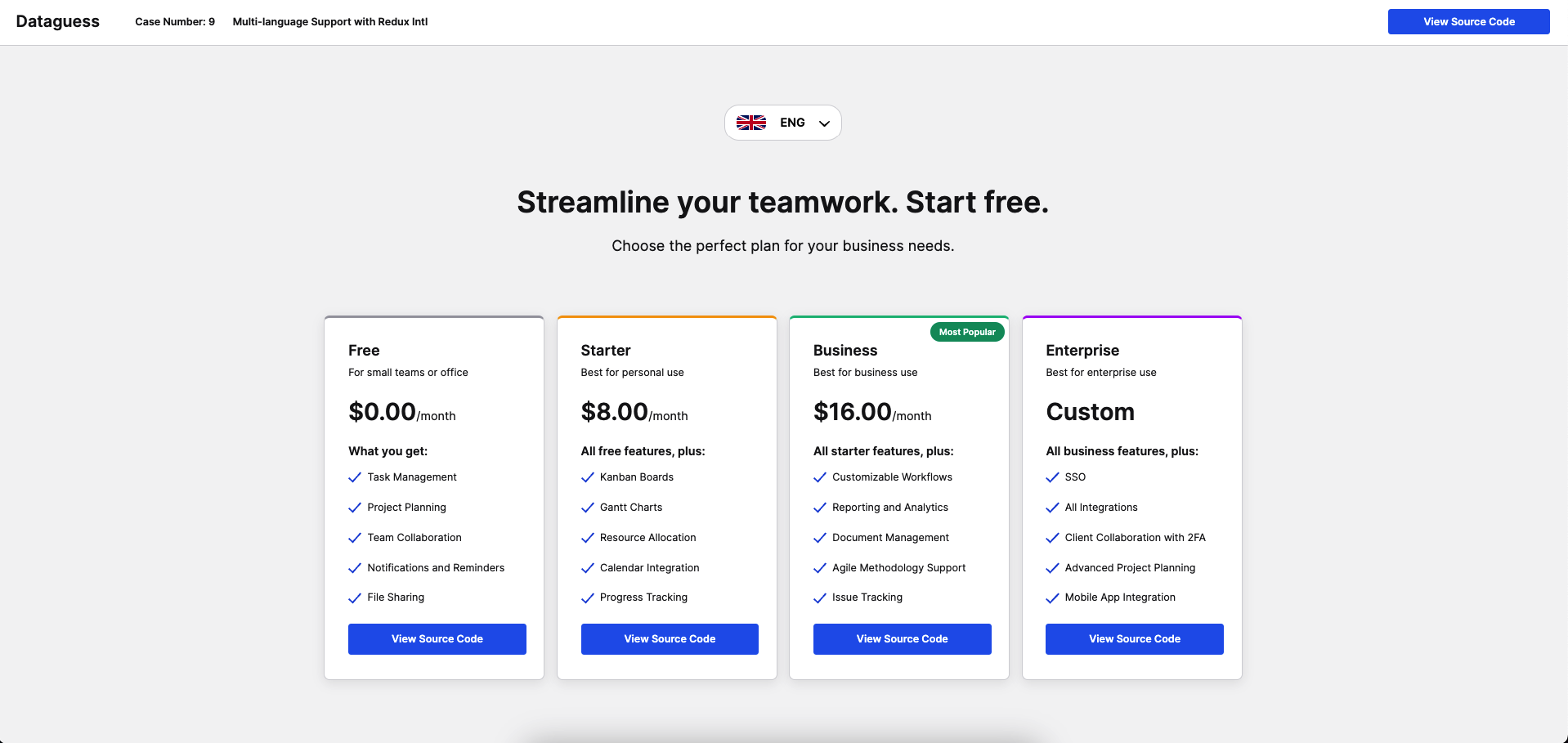Click the UK flag icon
Viewport: 1568px width, 743px height.
click(750, 123)
